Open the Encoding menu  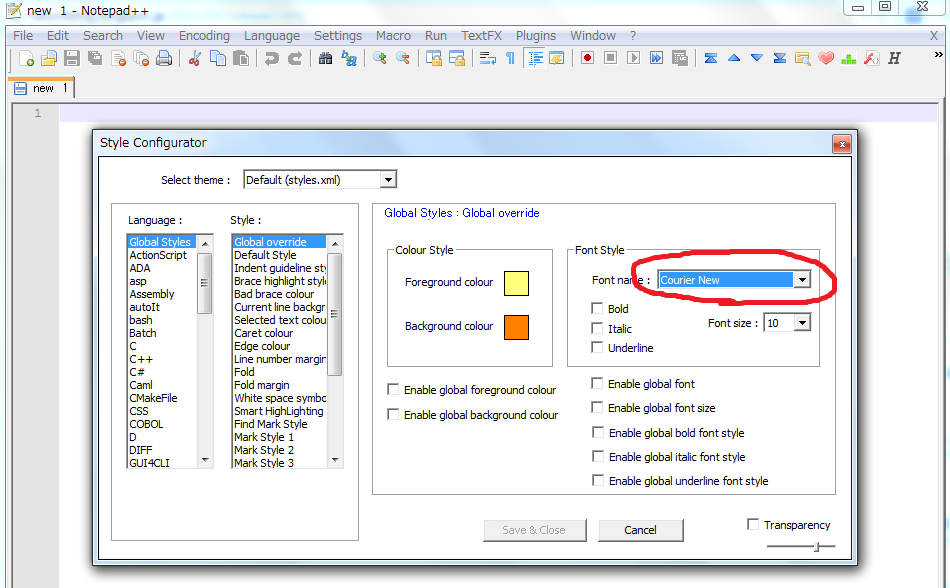(x=204, y=36)
